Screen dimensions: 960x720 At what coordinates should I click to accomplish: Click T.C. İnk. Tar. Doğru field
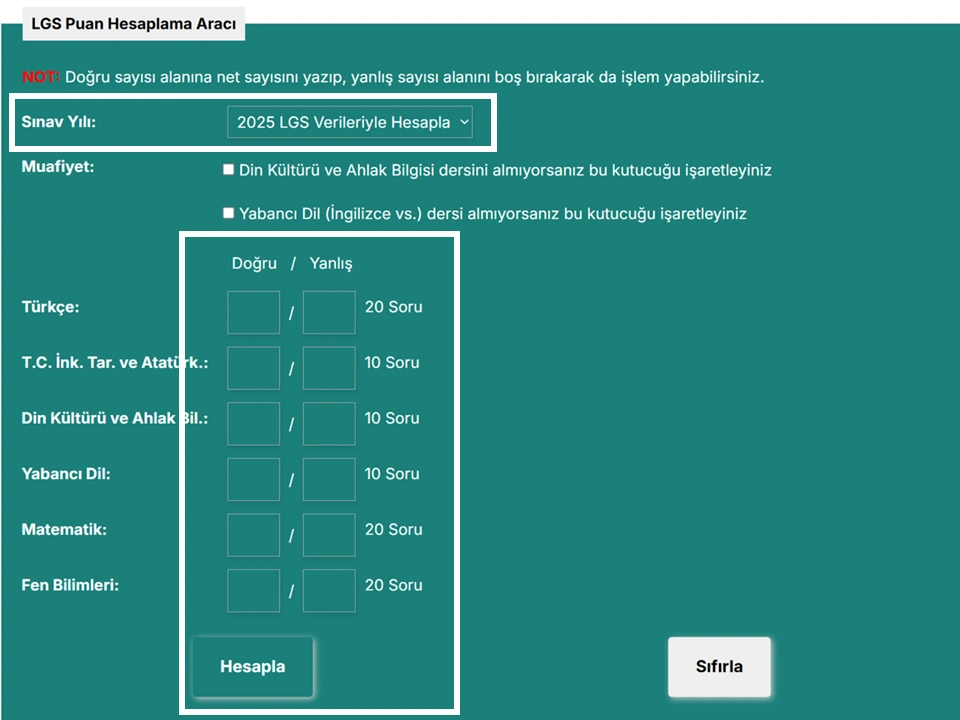(x=253, y=368)
